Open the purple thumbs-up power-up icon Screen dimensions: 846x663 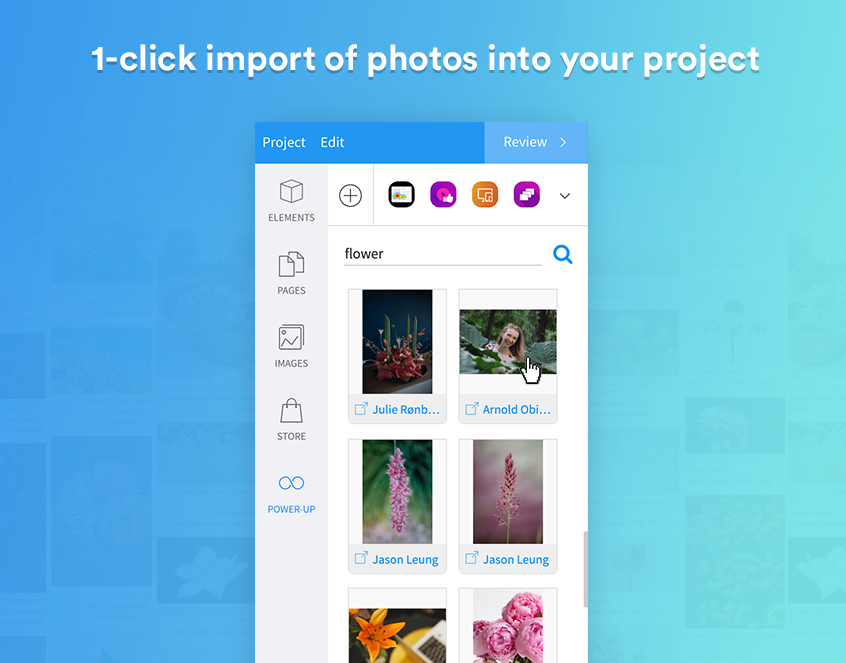[x=443, y=195]
